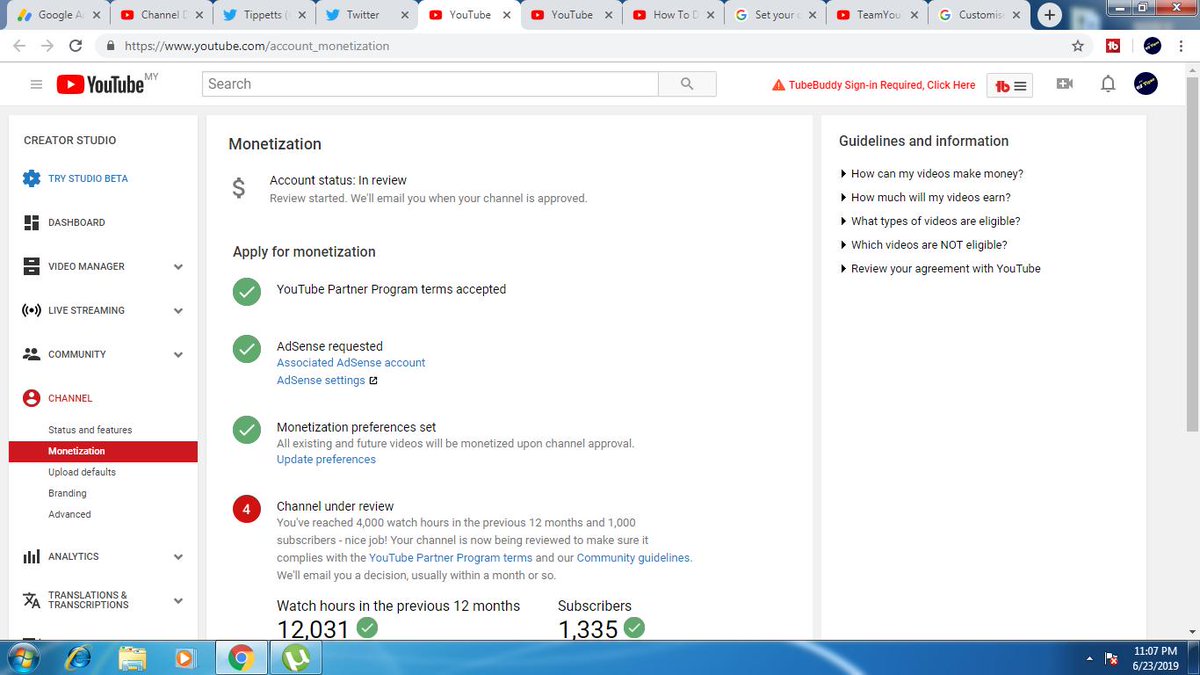Image resolution: width=1200 pixels, height=675 pixels.
Task: Open Chrome from the taskbar
Action: pyautogui.click(x=239, y=657)
